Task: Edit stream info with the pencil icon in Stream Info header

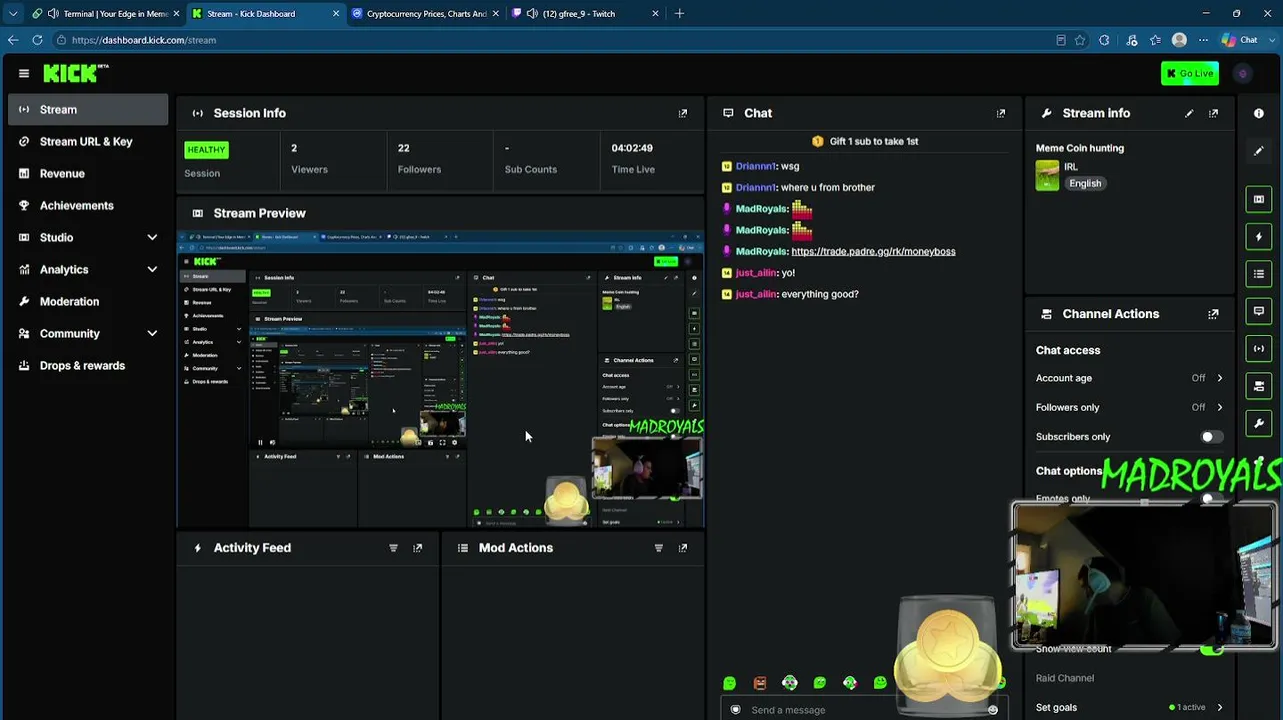Action: [1189, 113]
